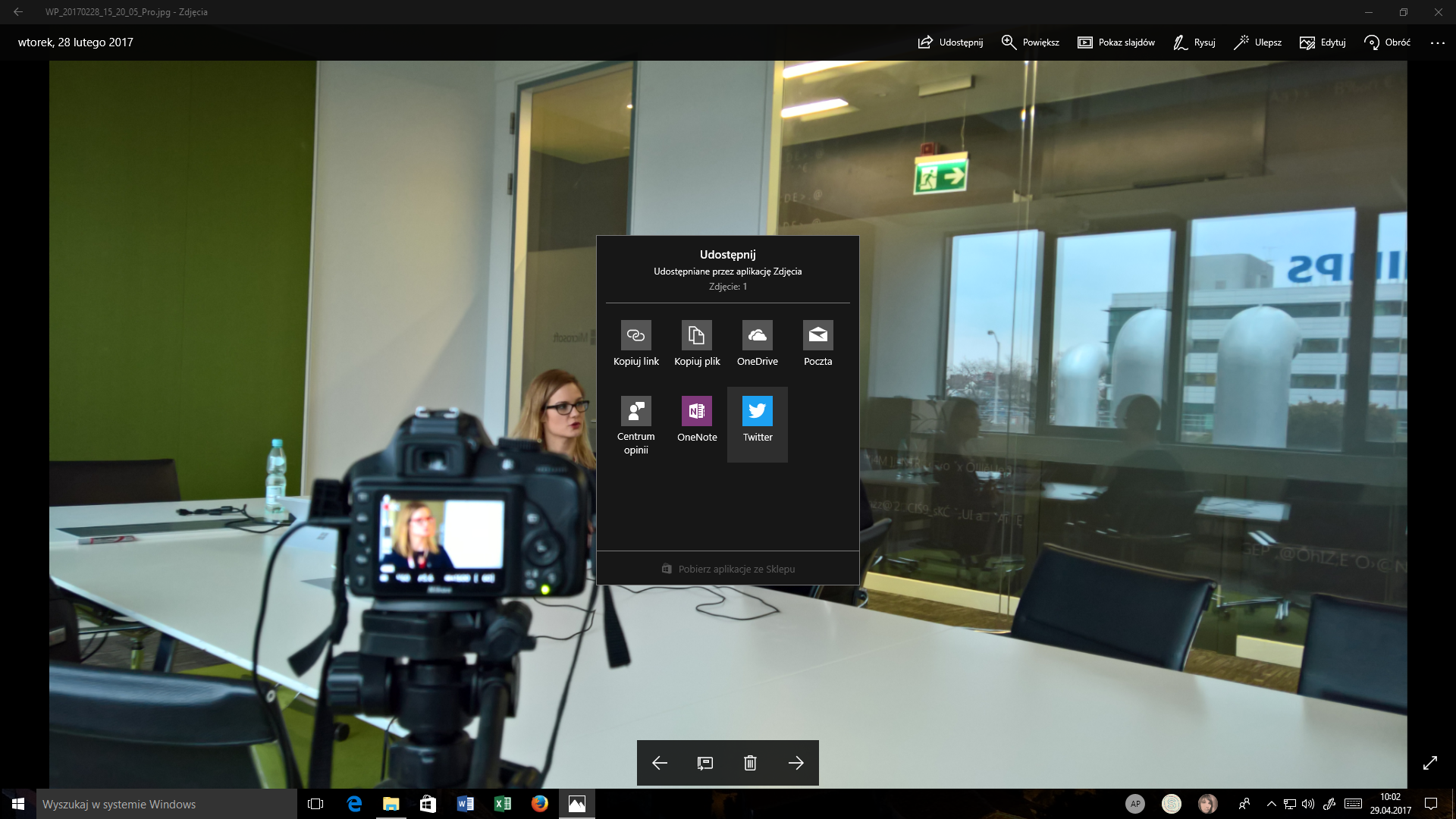Open Firefox from the taskbar
This screenshot has width=1456, height=819.
540,804
